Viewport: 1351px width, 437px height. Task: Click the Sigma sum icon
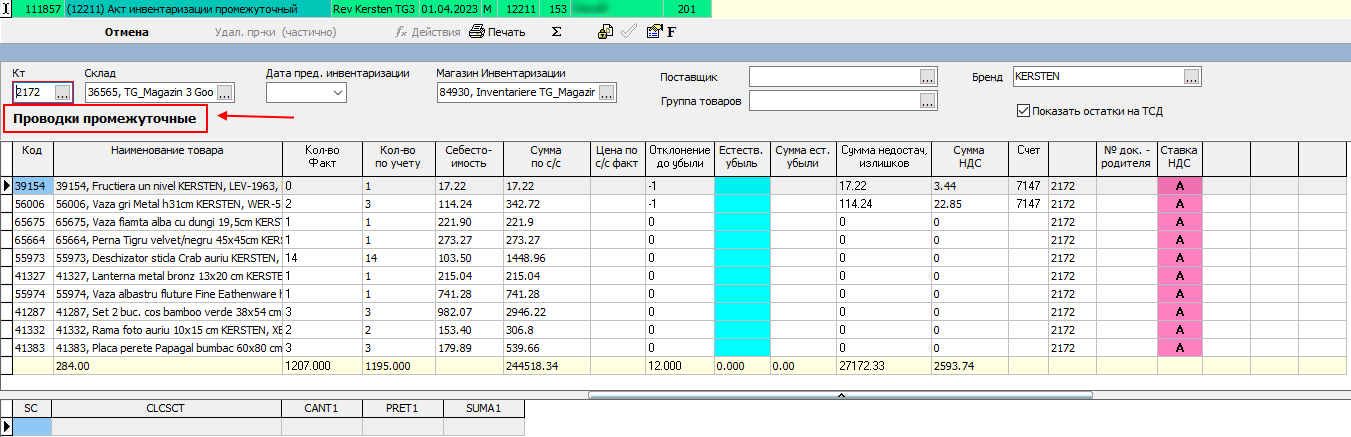[556, 32]
